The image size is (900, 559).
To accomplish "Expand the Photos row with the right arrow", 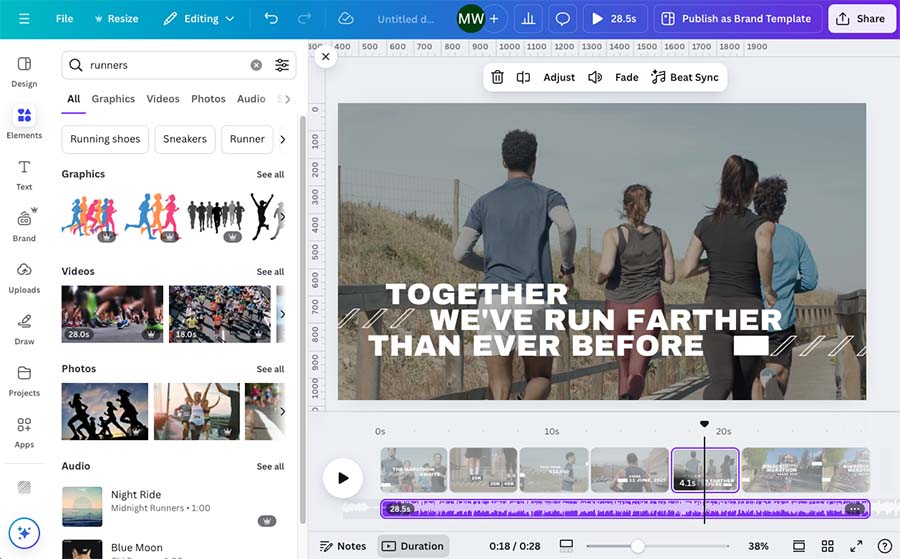I will [x=282, y=412].
